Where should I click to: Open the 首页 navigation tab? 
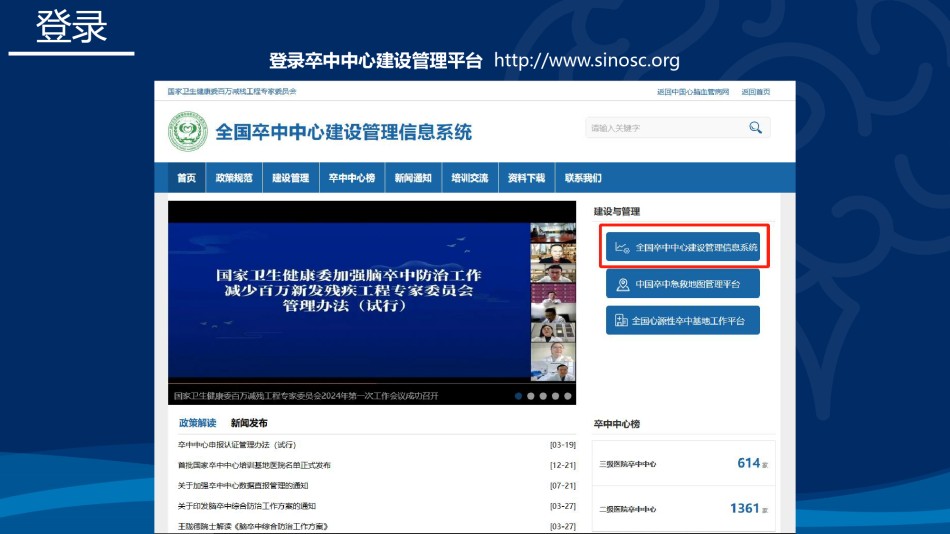click(187, 178)
